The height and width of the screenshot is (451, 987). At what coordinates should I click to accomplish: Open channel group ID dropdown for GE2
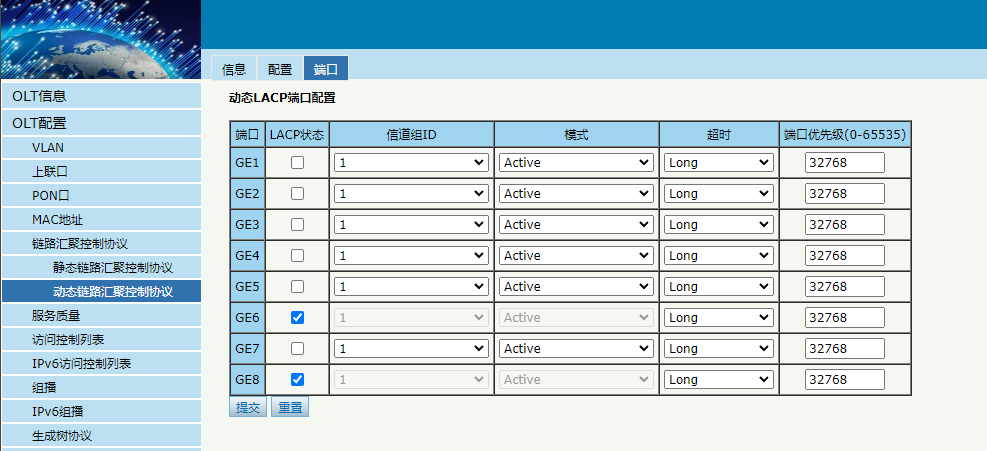click(x=411, y=193)
